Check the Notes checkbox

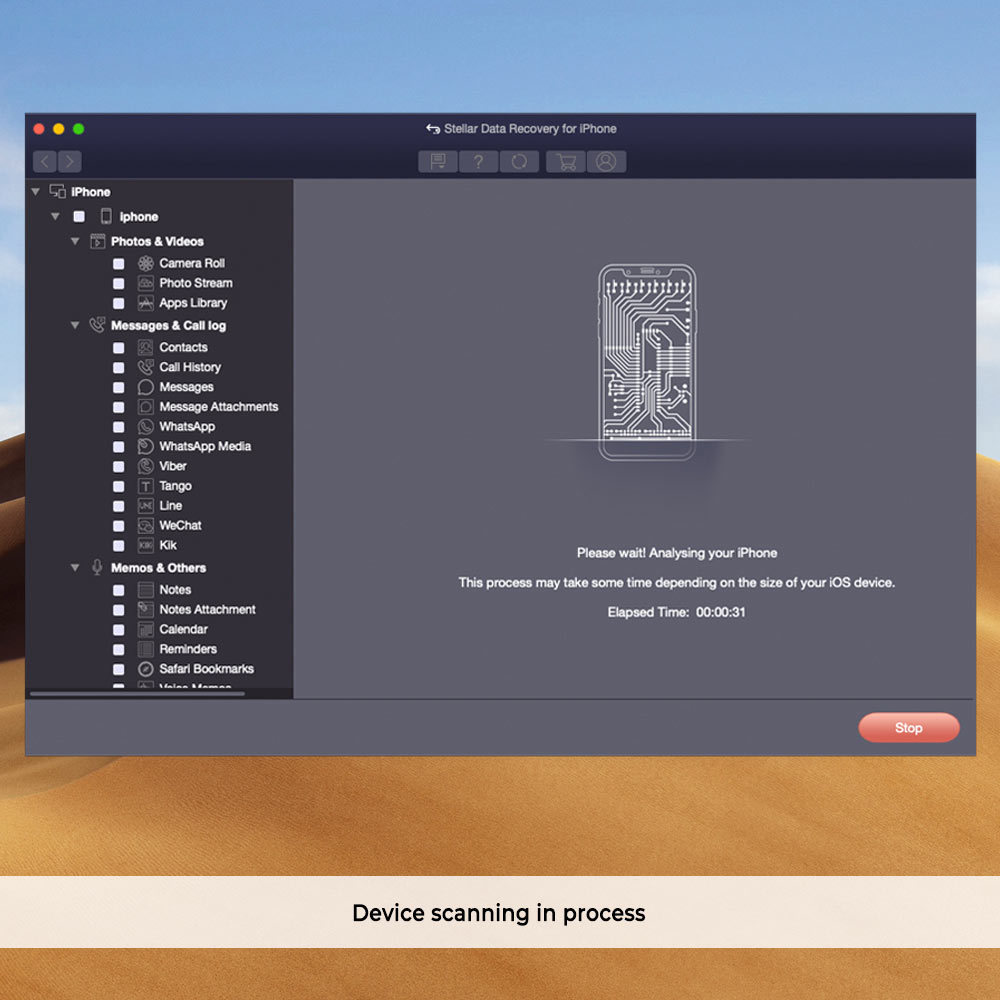pyautogui.click(x=119, y=590)
